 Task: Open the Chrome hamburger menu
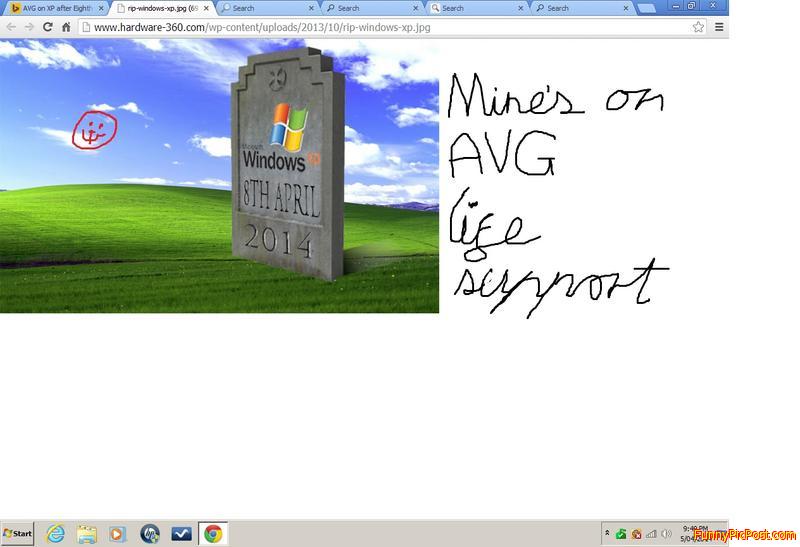[x=719, y=27]
